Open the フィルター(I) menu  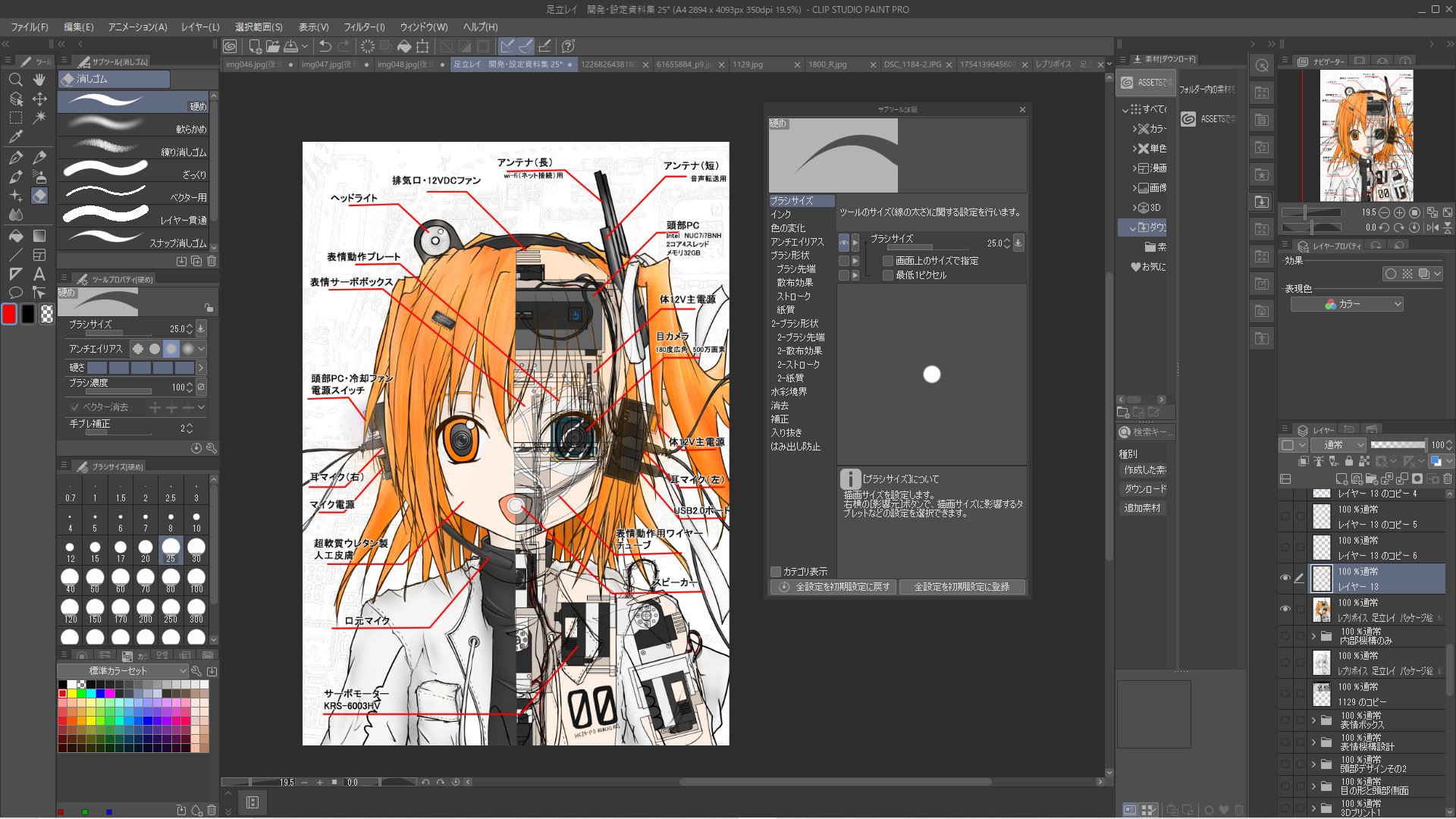[364, 27]
